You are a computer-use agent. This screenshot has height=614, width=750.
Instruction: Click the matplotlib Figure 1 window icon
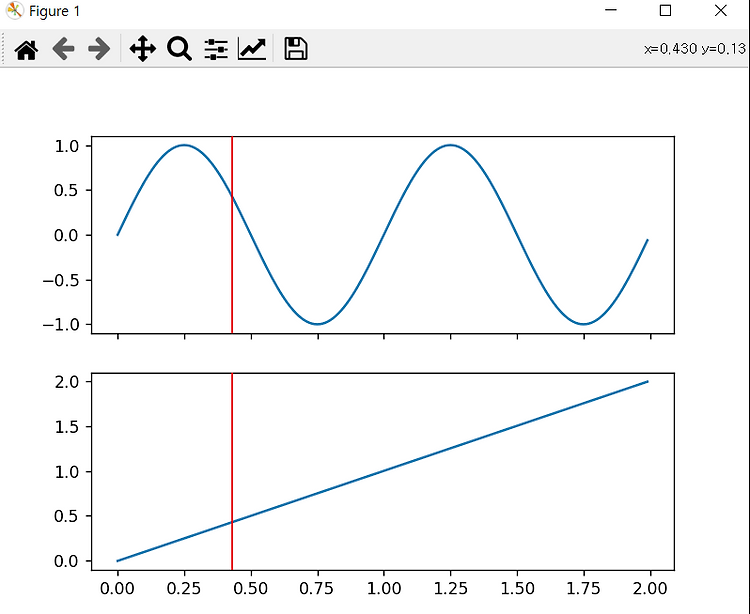tap(15, 11)
